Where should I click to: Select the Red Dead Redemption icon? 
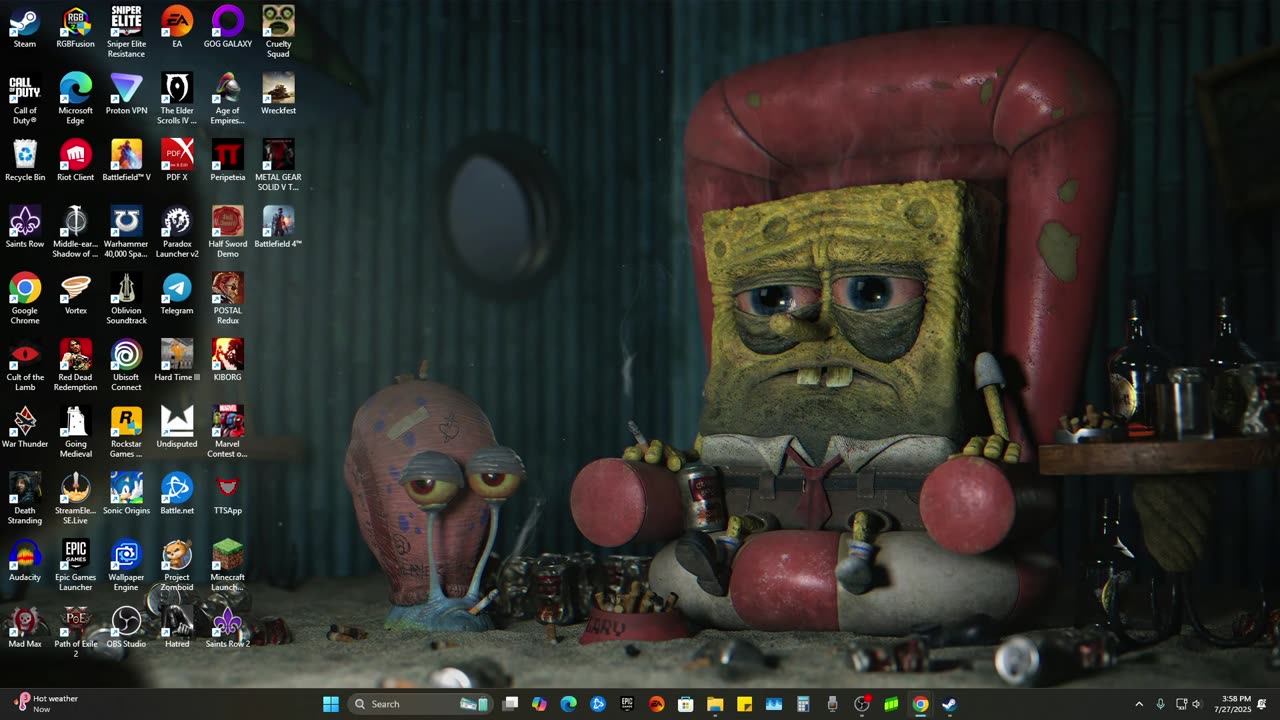[x=76, y=365]
